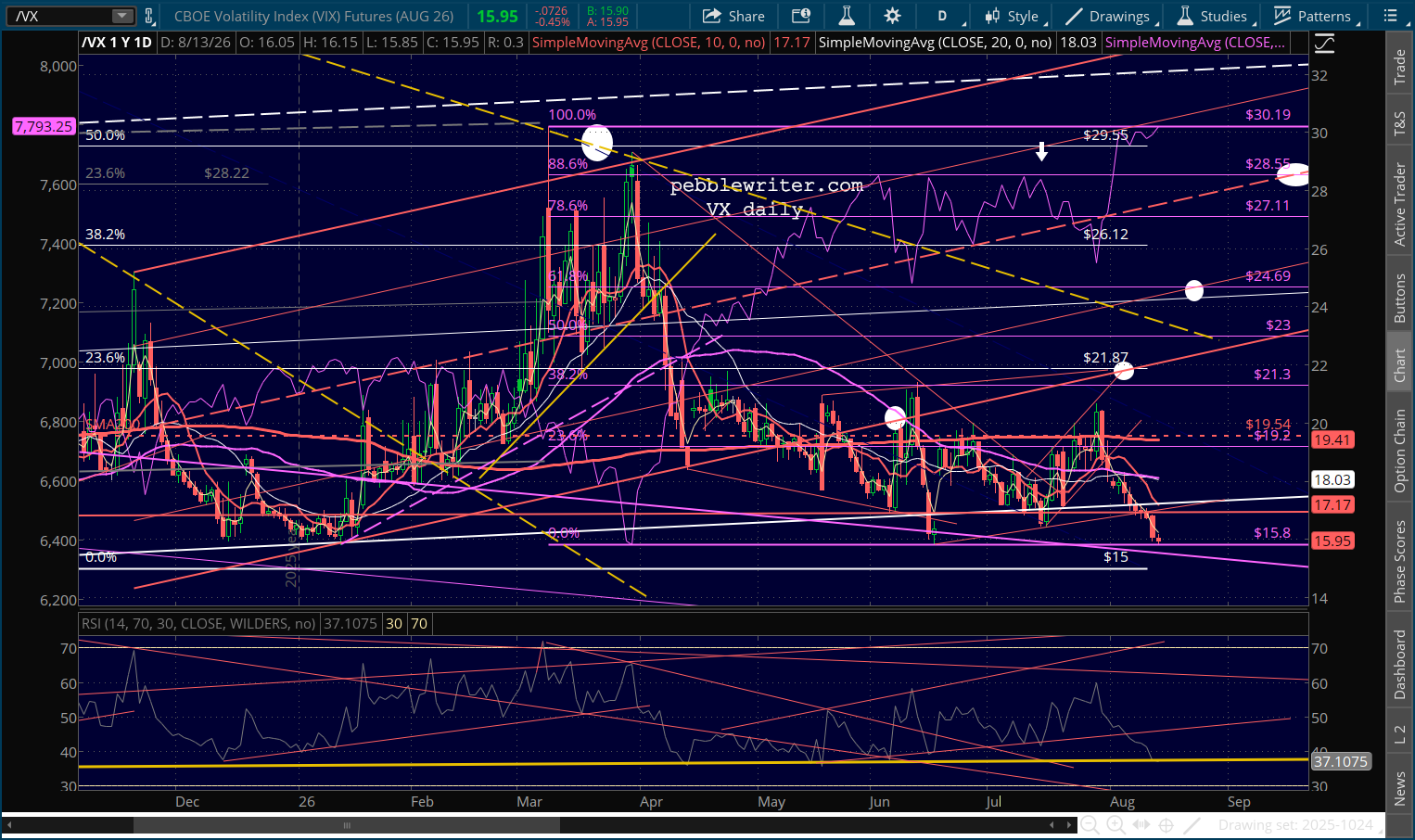The image size is (1415, 840).
Task: Open the /VX symbol dropdown arrow
Action: 122,16
